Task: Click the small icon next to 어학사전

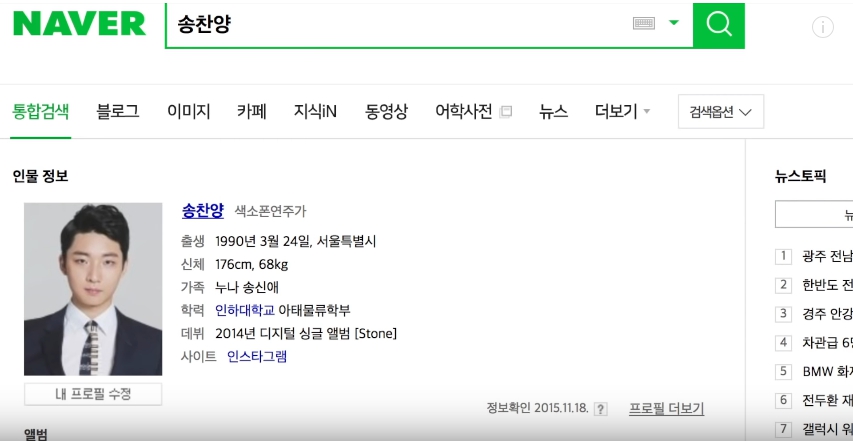Action: [506, 112]
